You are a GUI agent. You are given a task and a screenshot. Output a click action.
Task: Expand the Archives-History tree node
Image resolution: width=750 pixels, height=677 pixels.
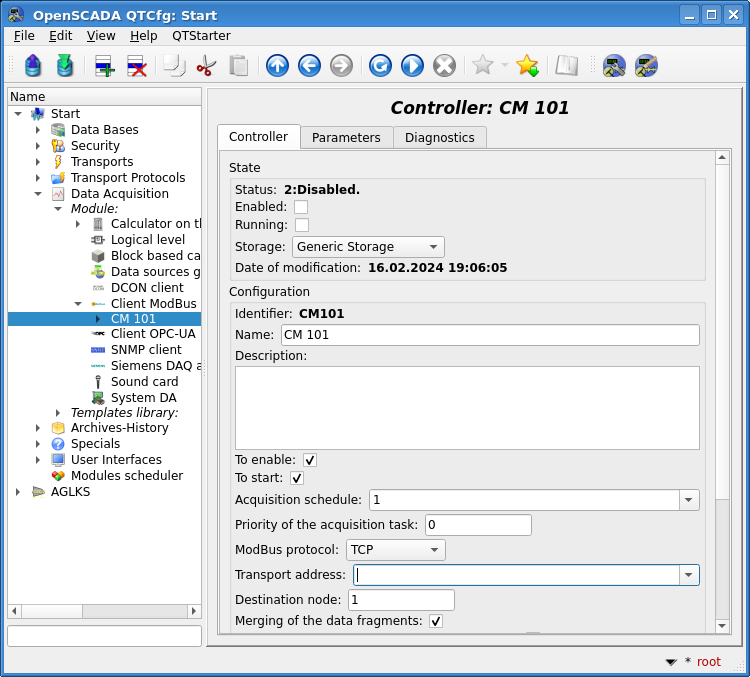point(38,428)
